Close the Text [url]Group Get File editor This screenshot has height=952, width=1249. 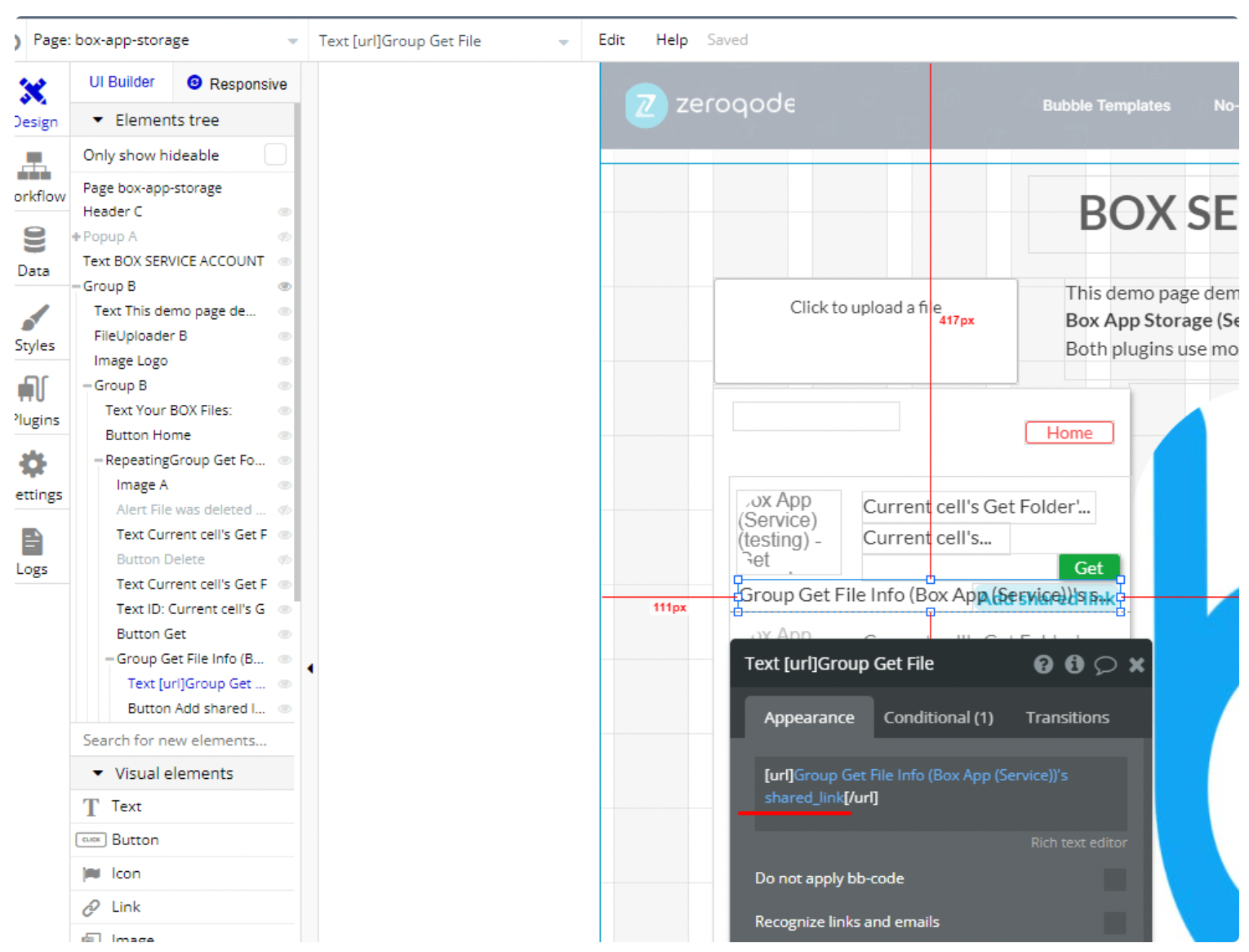[x=1136, y=665]
